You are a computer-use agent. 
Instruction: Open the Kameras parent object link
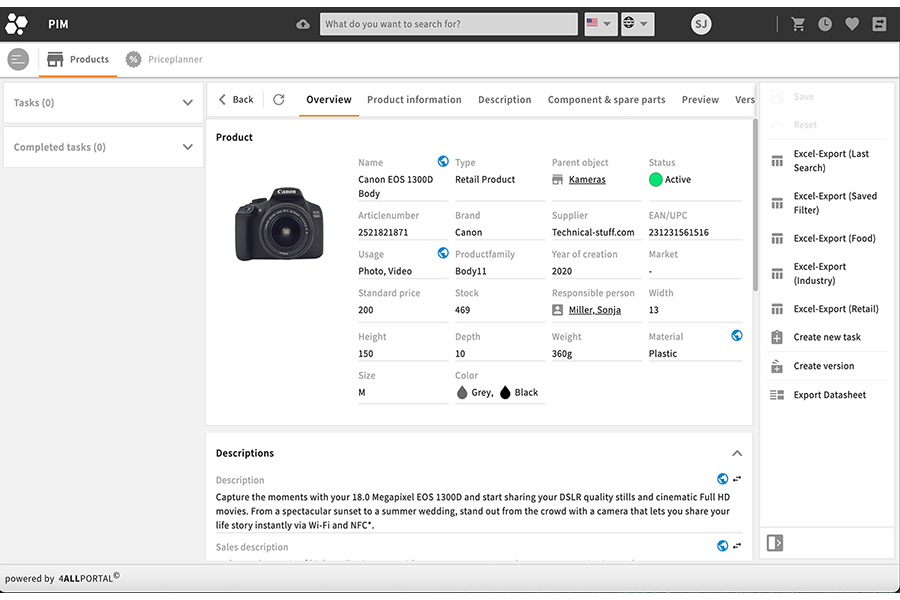587,180
